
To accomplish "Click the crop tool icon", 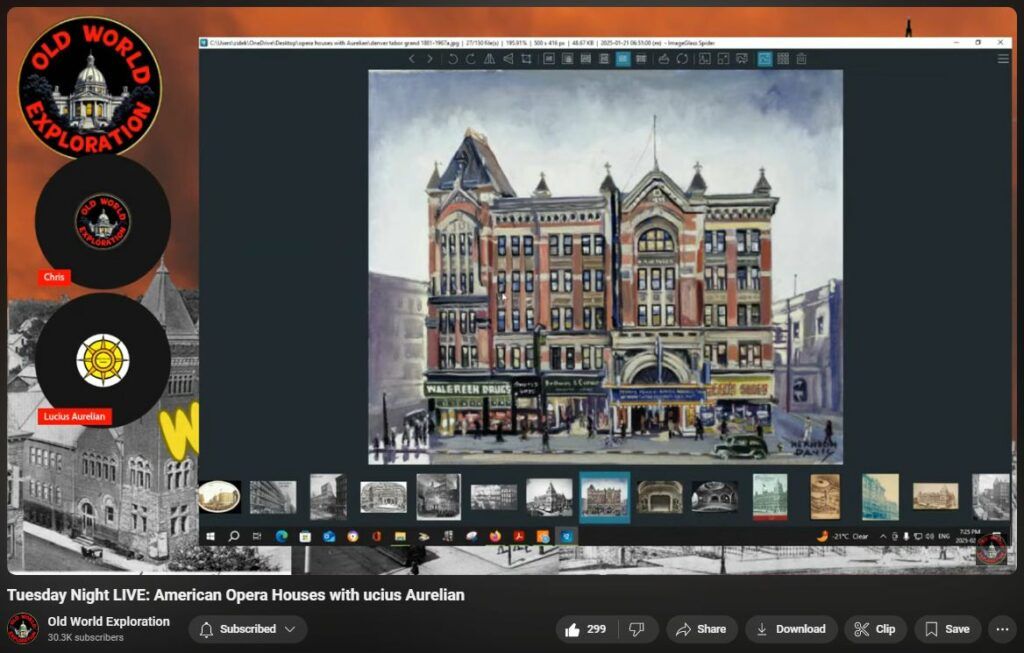I will pos(524,59).
